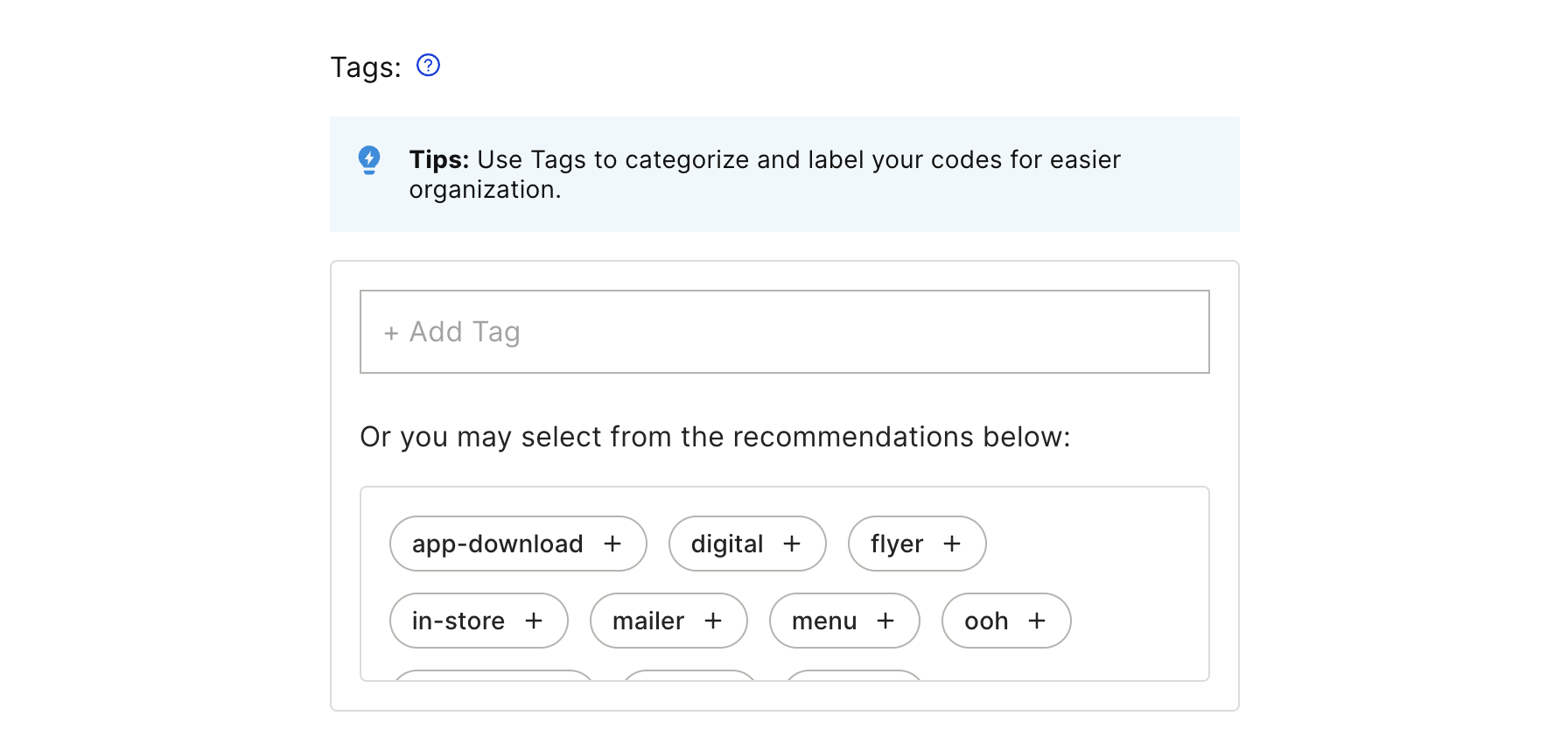Add the ooh tag to your codes
The width and height of the screenshot is (1568, 744).
tap(1005, 621)
